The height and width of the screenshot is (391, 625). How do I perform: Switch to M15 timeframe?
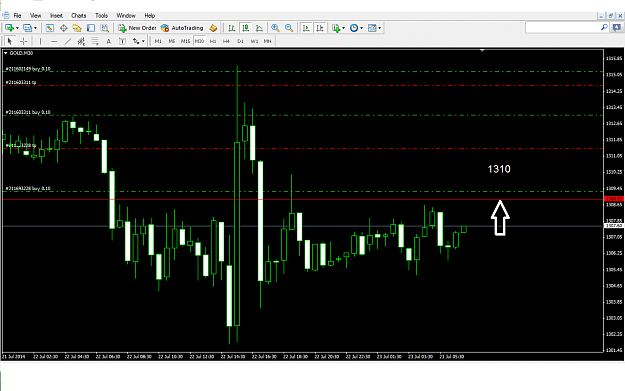coord(185,41)
